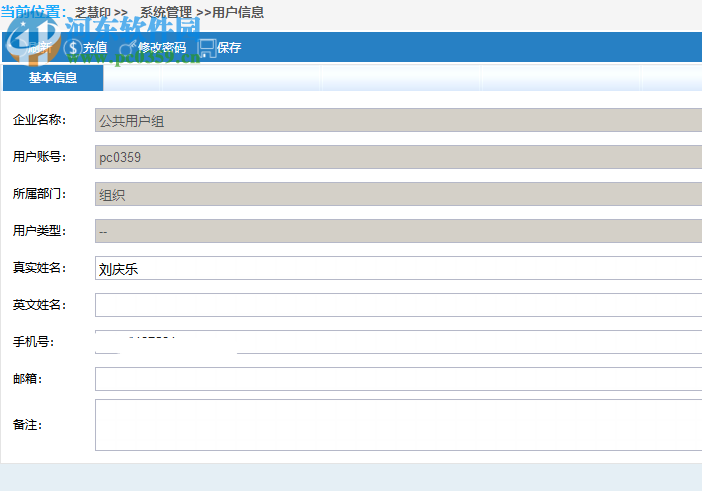Click the 充值 toolbar label

95,47
